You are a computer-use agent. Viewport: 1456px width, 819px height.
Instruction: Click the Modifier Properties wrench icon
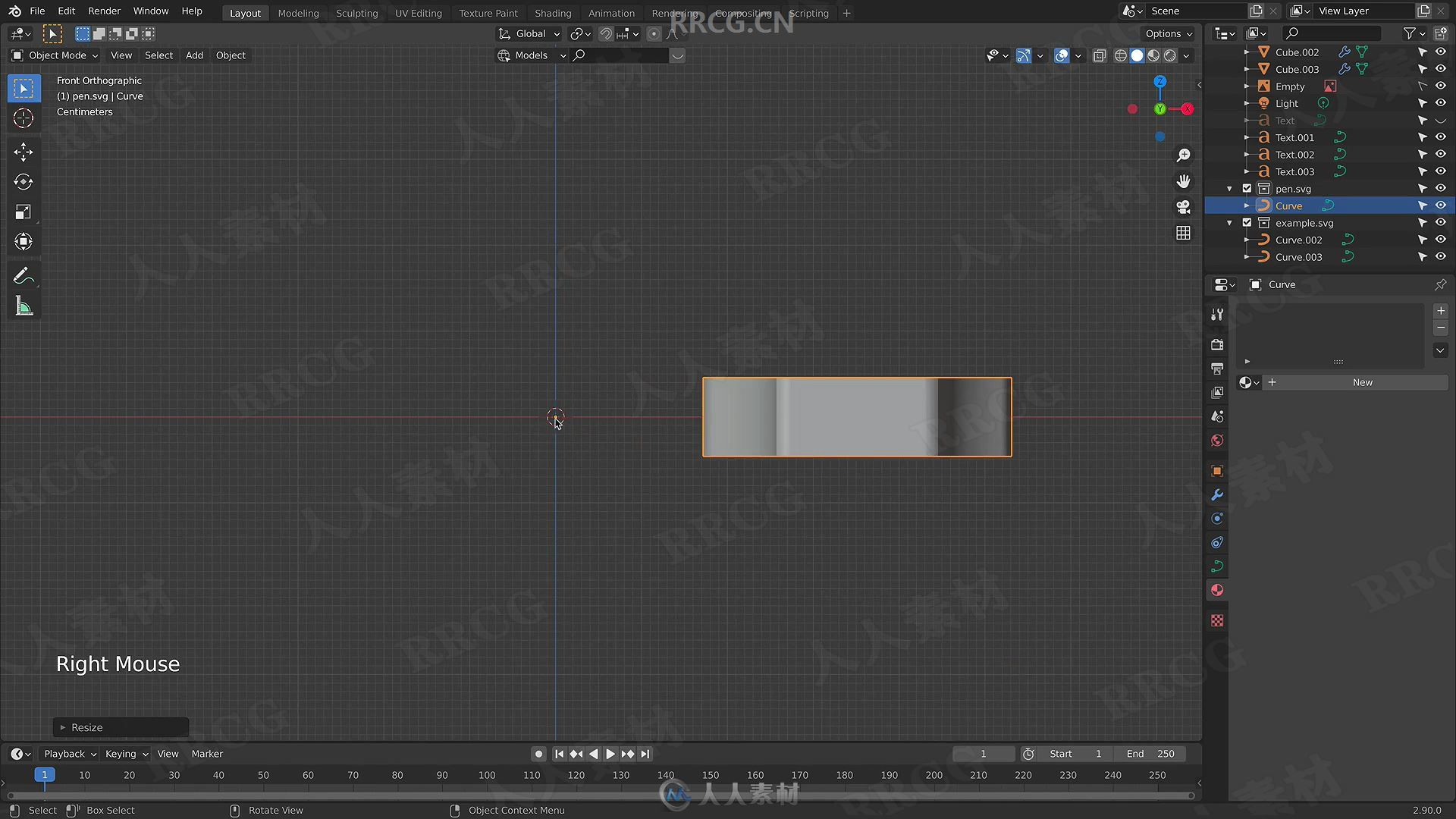point(1217,495)
